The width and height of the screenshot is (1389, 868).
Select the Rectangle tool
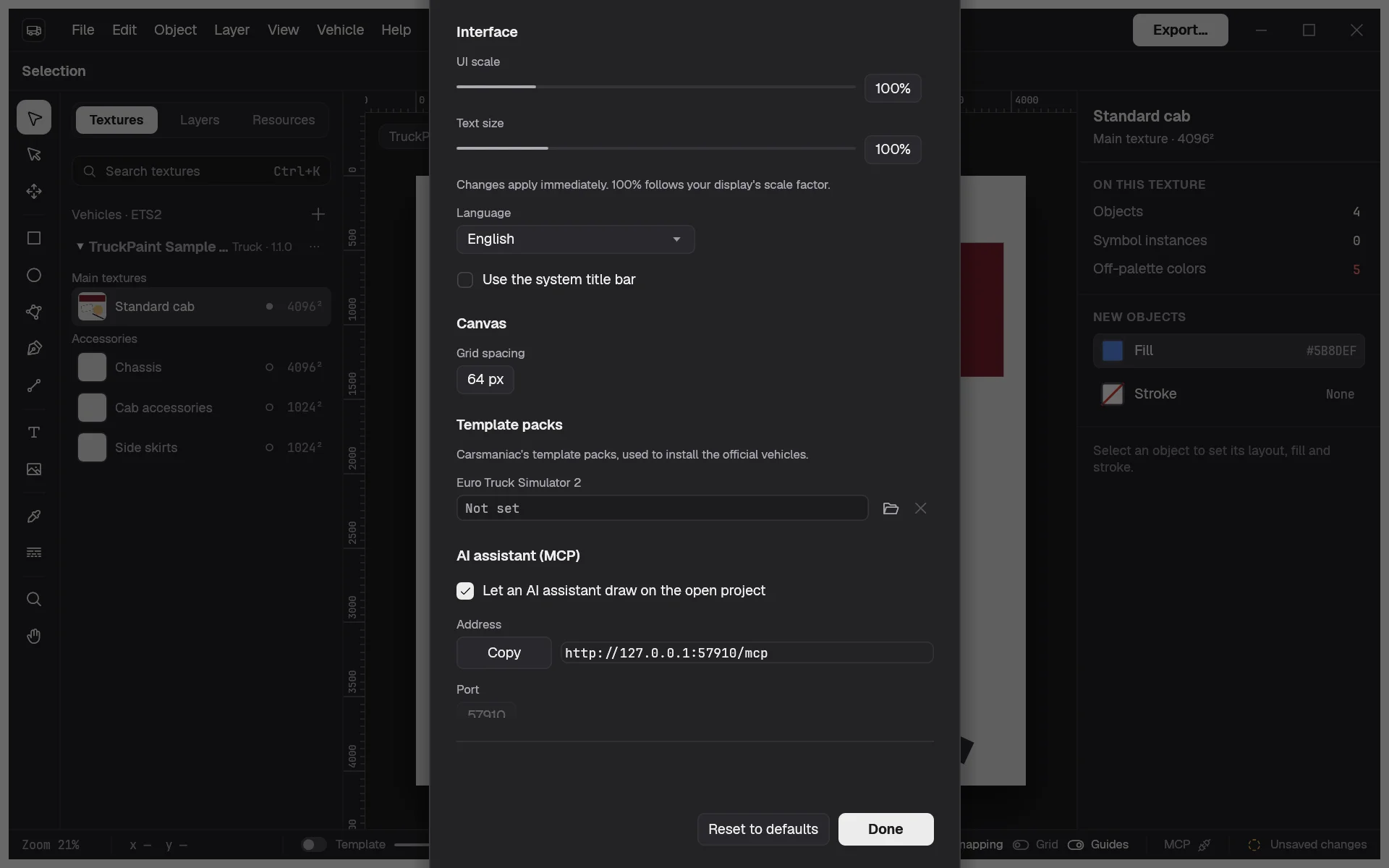pyautogui.click(x=34, y=238)
